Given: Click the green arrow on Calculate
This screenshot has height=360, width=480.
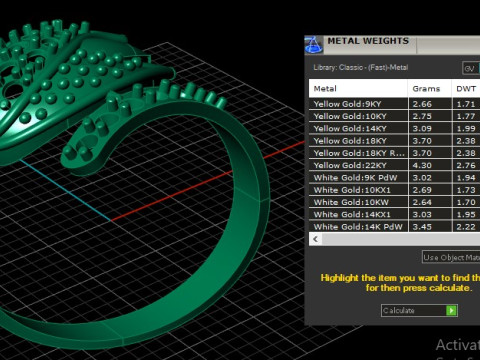Looking at the screenshot, I should coord(451,310).
